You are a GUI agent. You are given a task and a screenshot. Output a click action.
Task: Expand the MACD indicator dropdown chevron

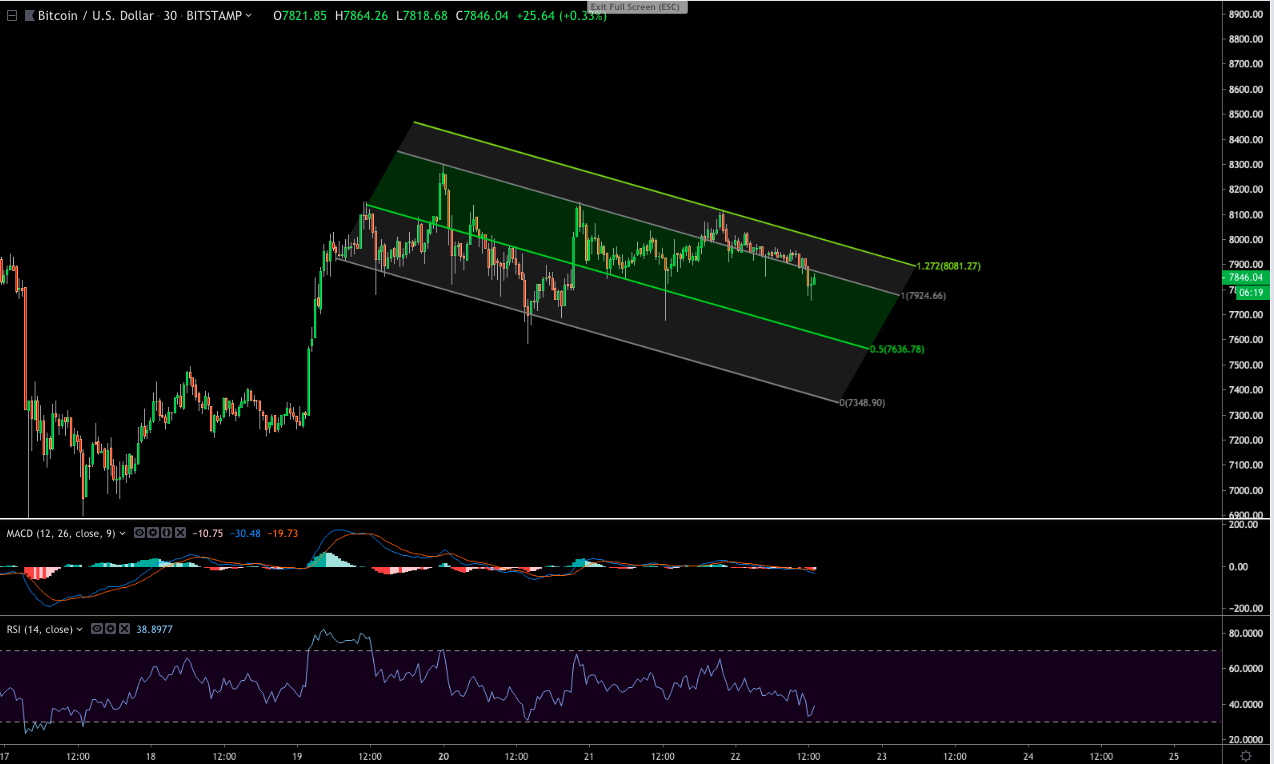123,533
